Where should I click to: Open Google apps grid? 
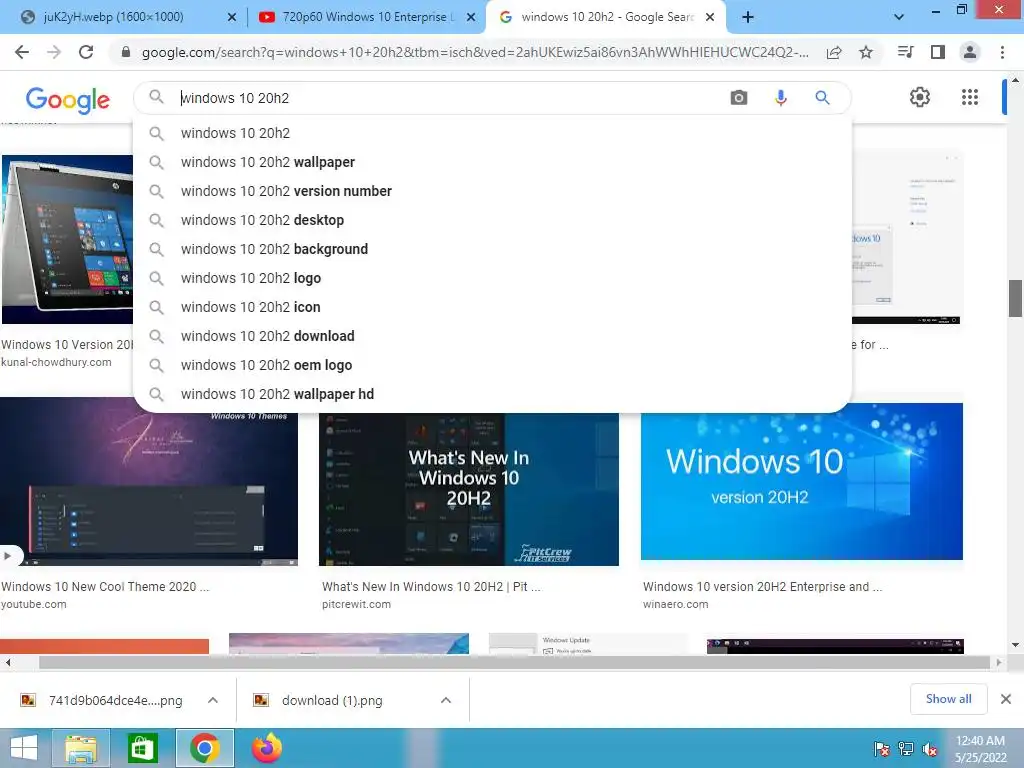coord(970,97)
